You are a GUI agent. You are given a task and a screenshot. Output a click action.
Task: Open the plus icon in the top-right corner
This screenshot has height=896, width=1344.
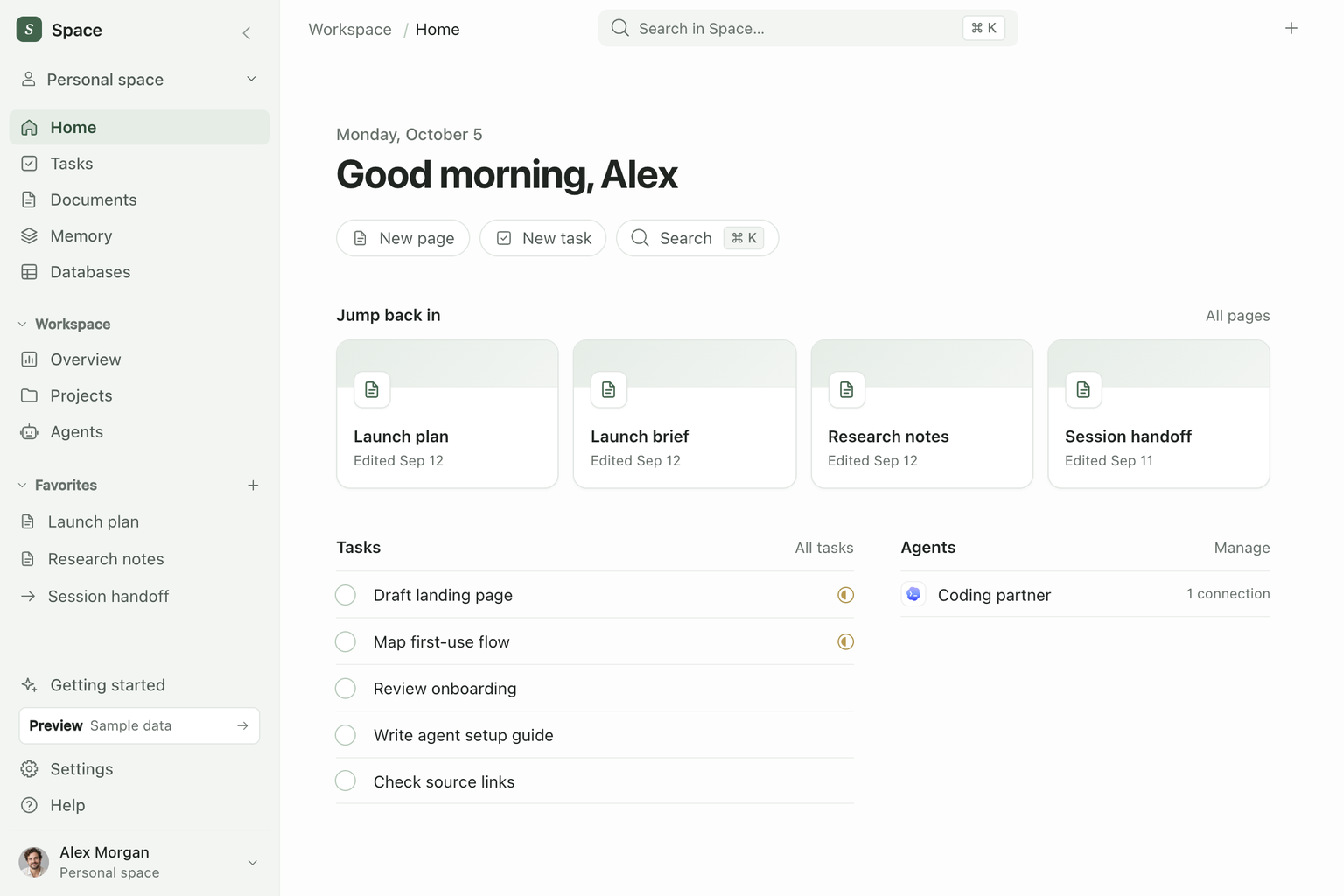tap(1291, 28)
